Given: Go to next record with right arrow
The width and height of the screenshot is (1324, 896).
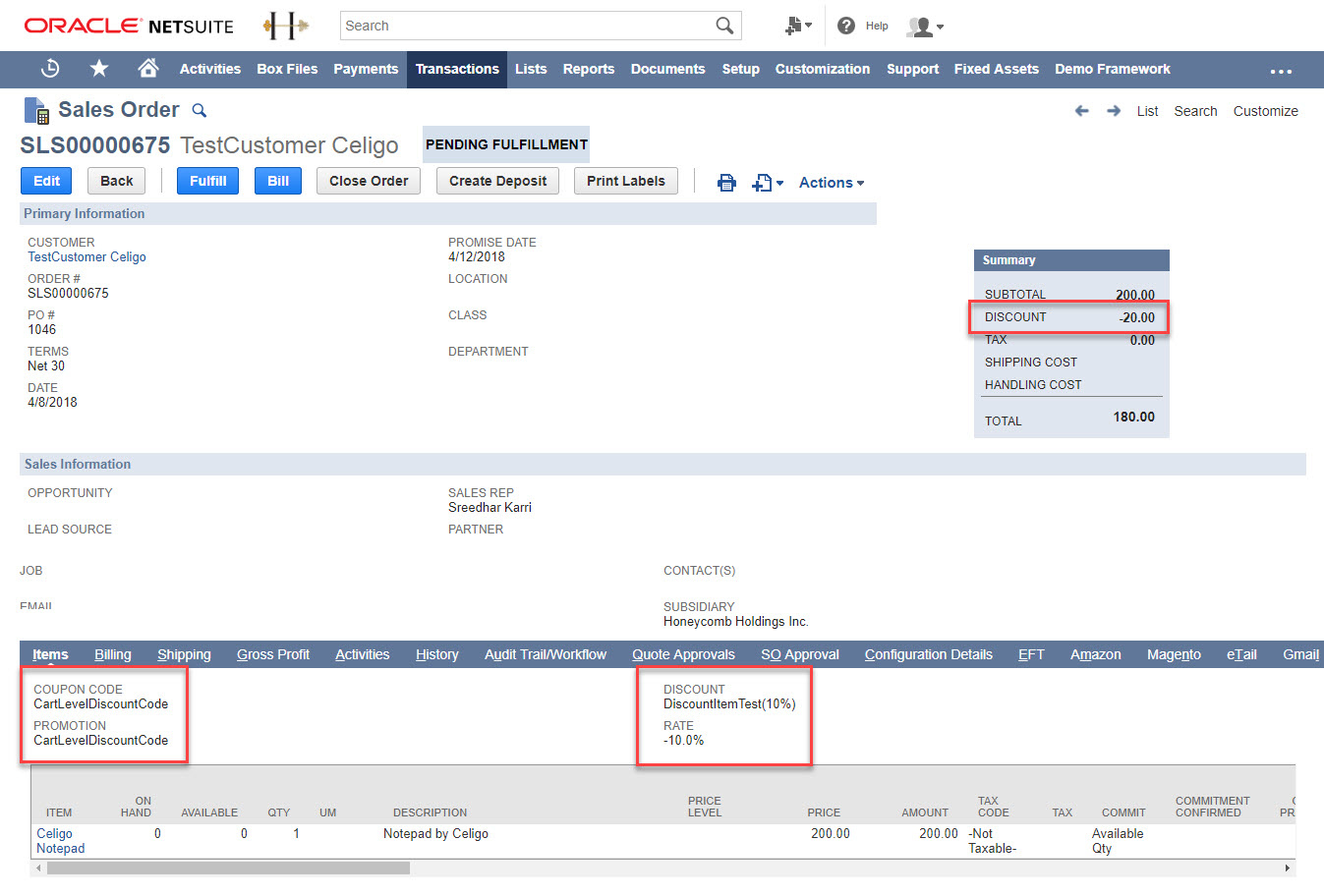Looking at the screenshot, I should click(x=1114, y=111).
